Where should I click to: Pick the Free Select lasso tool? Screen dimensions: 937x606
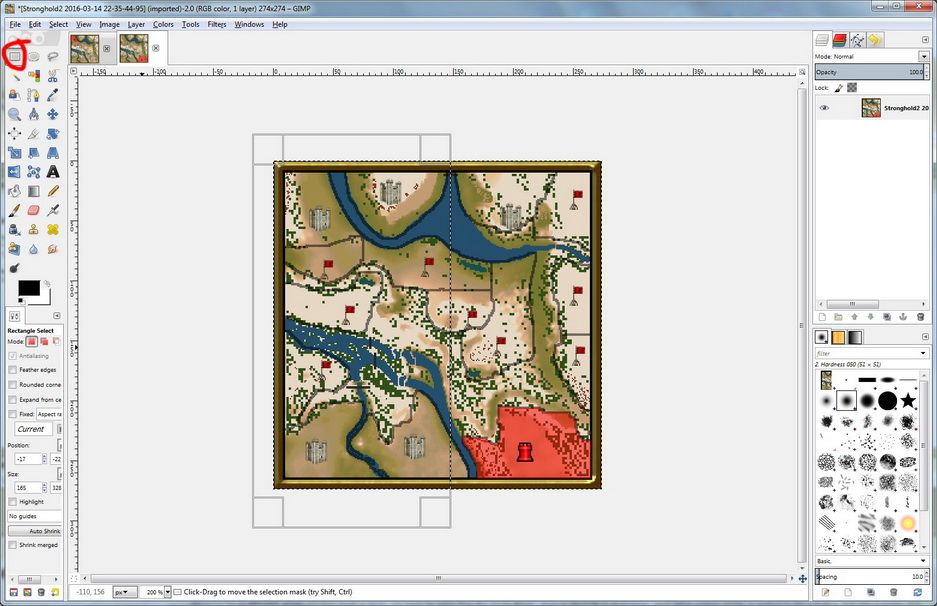(53, 57)
